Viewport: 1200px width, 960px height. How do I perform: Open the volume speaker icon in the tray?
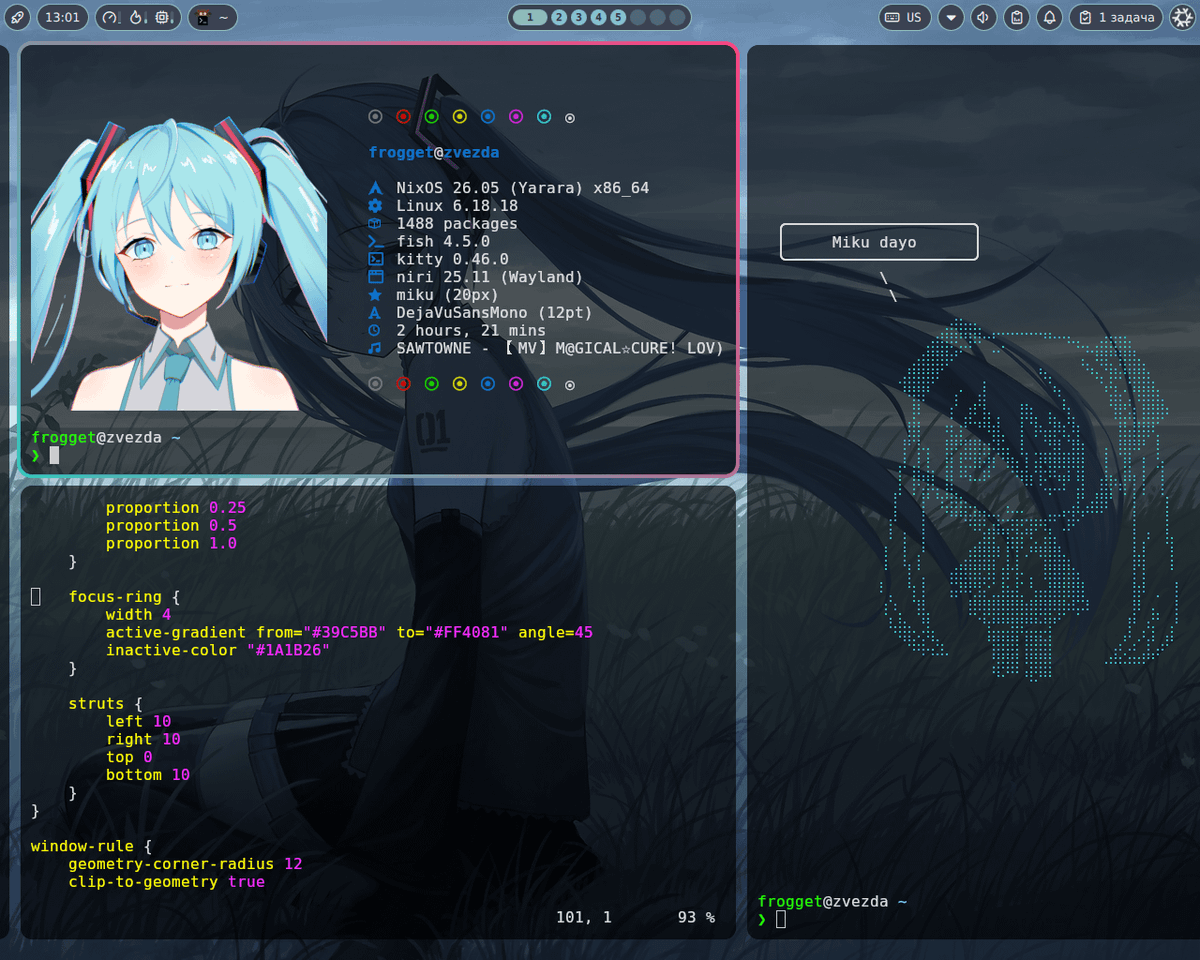tap(984, 17)
